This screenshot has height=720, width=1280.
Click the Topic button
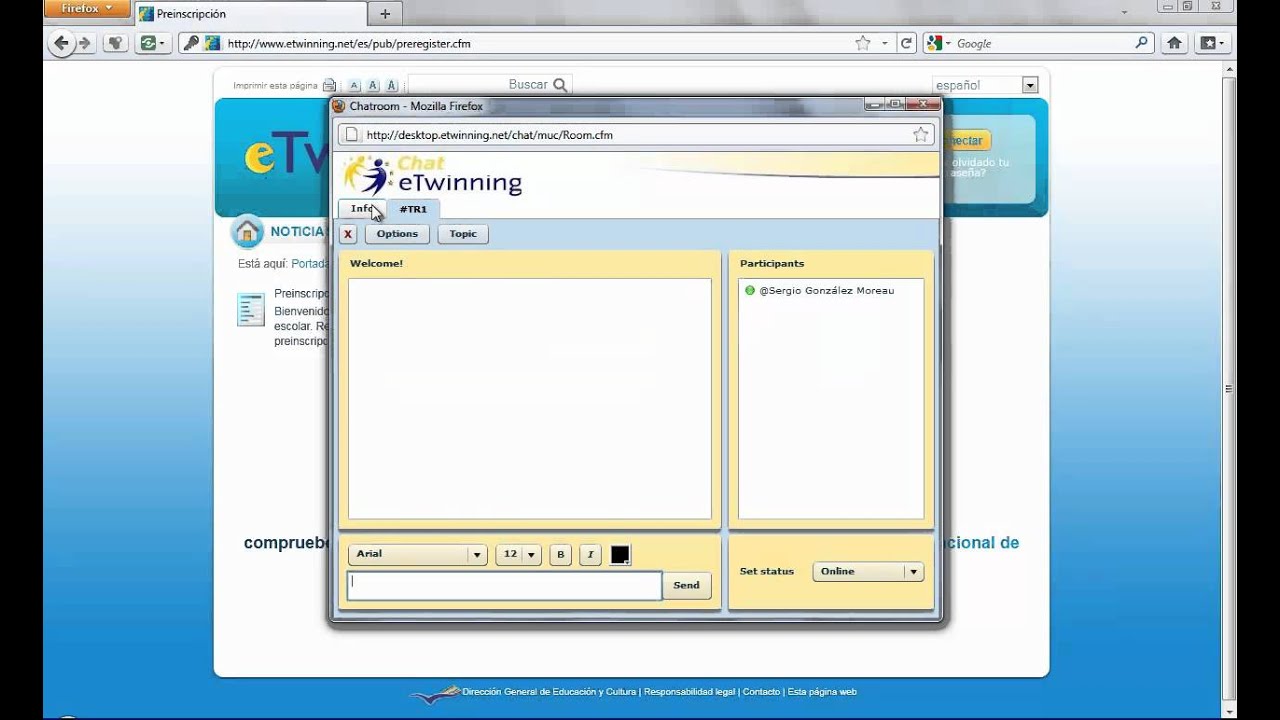[x=463, y=234]
